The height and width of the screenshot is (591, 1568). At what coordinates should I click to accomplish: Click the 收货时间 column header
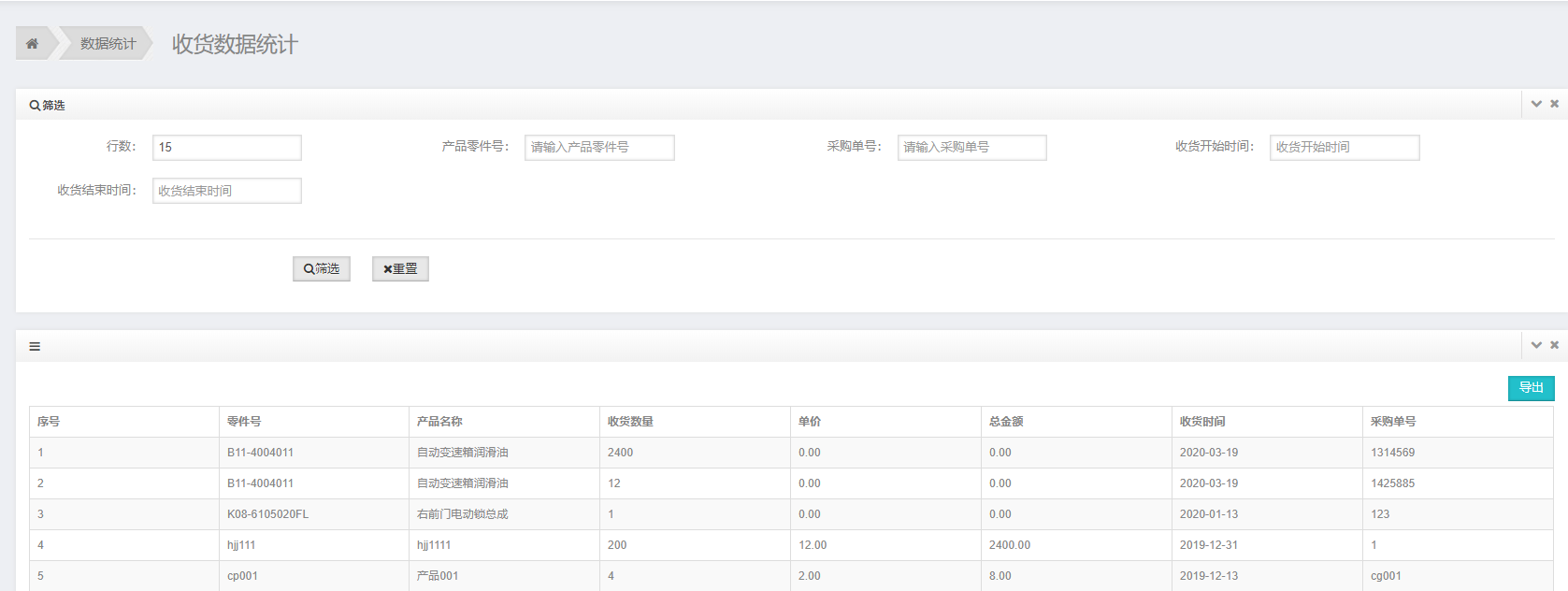coord(1201,422)
